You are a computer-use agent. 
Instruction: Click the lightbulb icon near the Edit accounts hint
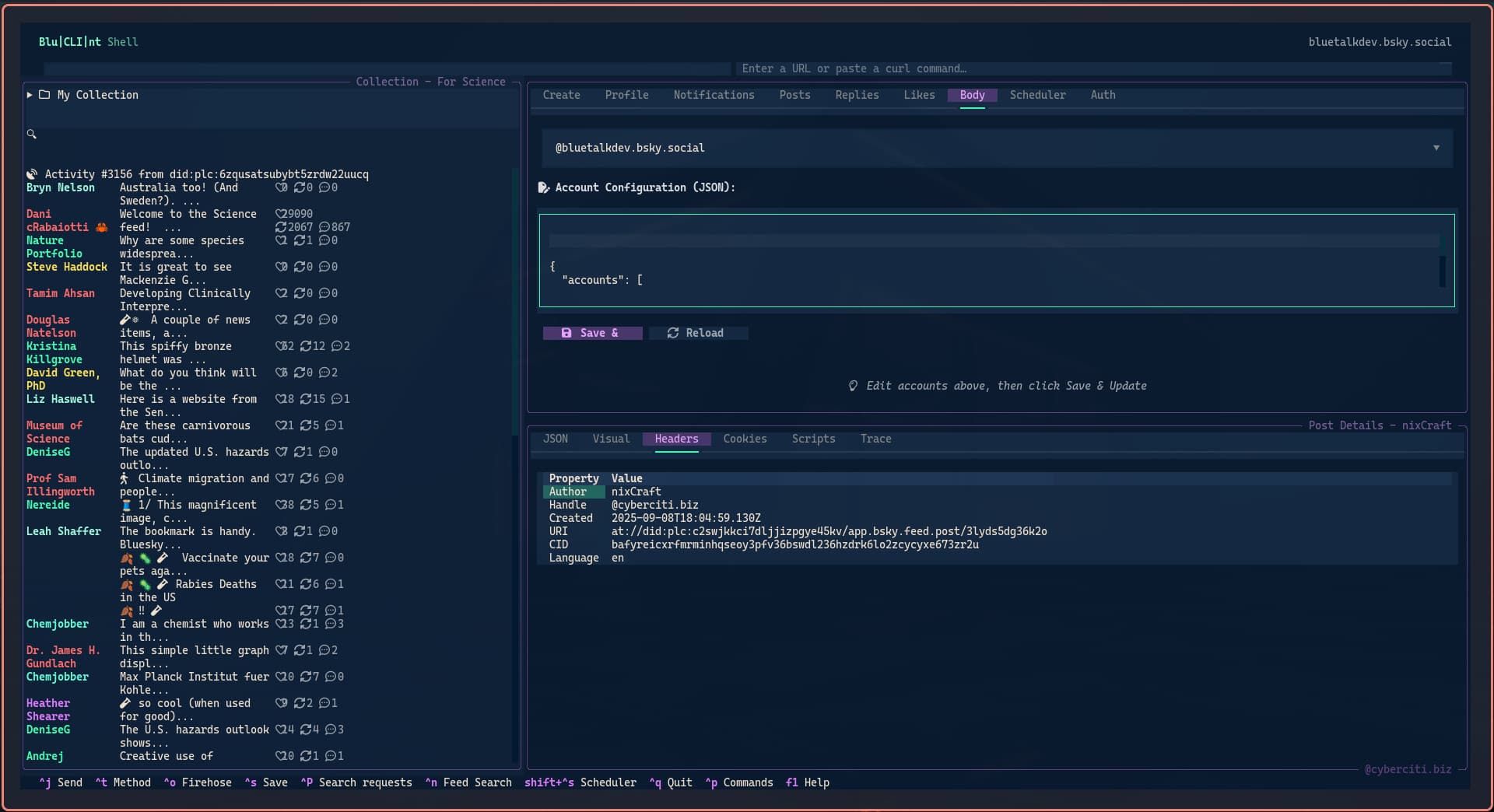pos(853,385)
